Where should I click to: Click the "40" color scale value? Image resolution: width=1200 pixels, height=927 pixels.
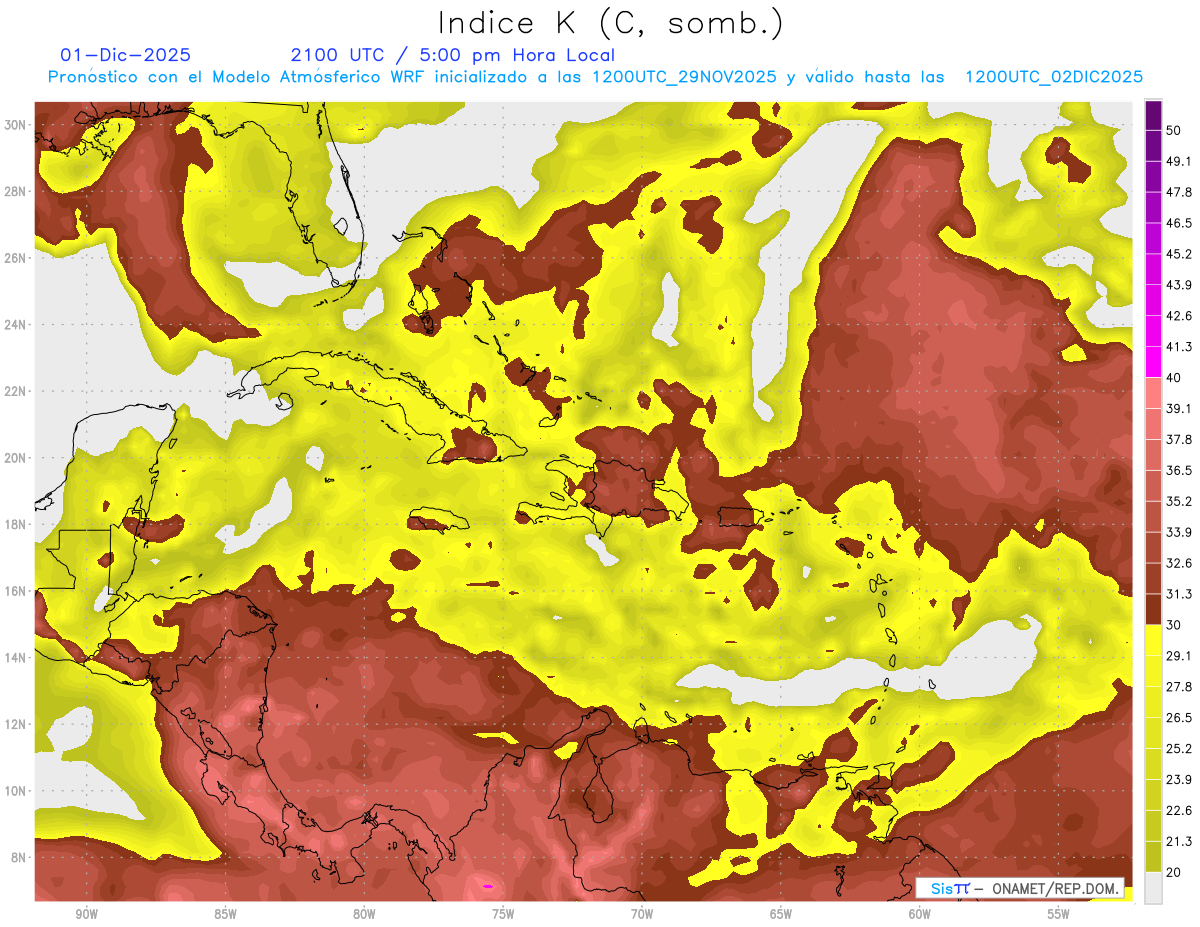[1174, 378]
